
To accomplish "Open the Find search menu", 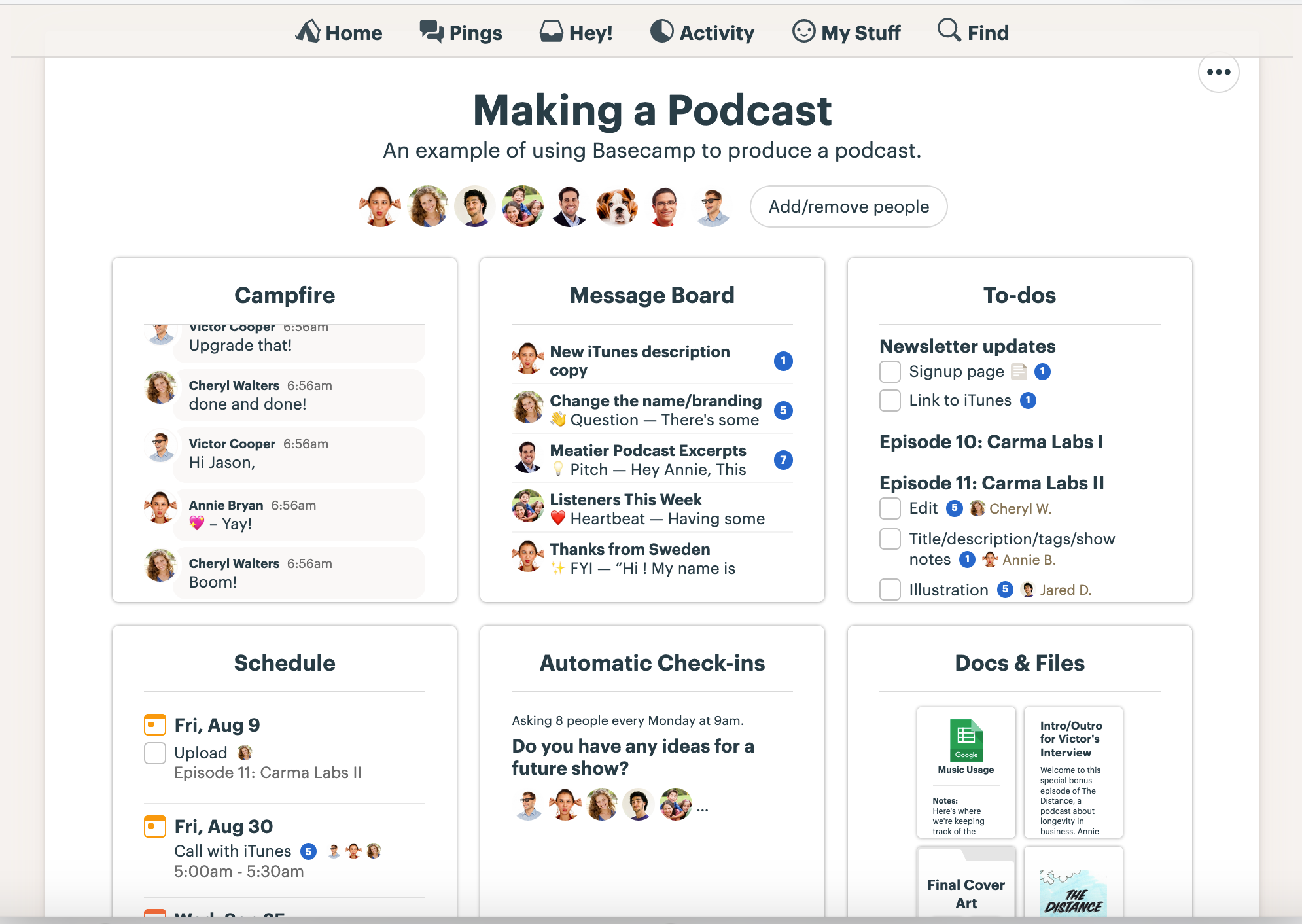I will pyautogui.click(x=973, y=32).
